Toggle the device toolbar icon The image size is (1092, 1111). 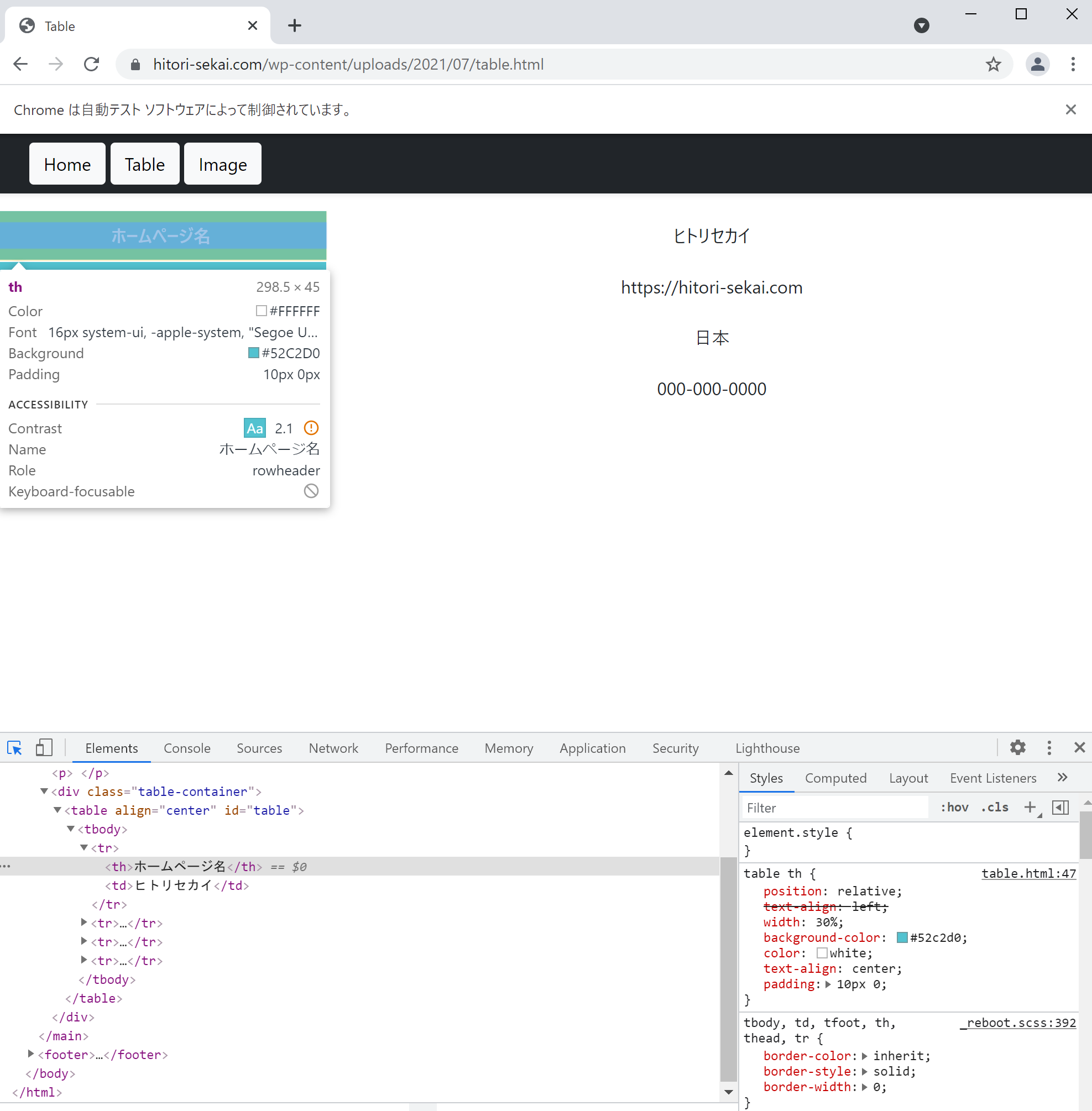[x=44, y=748]
